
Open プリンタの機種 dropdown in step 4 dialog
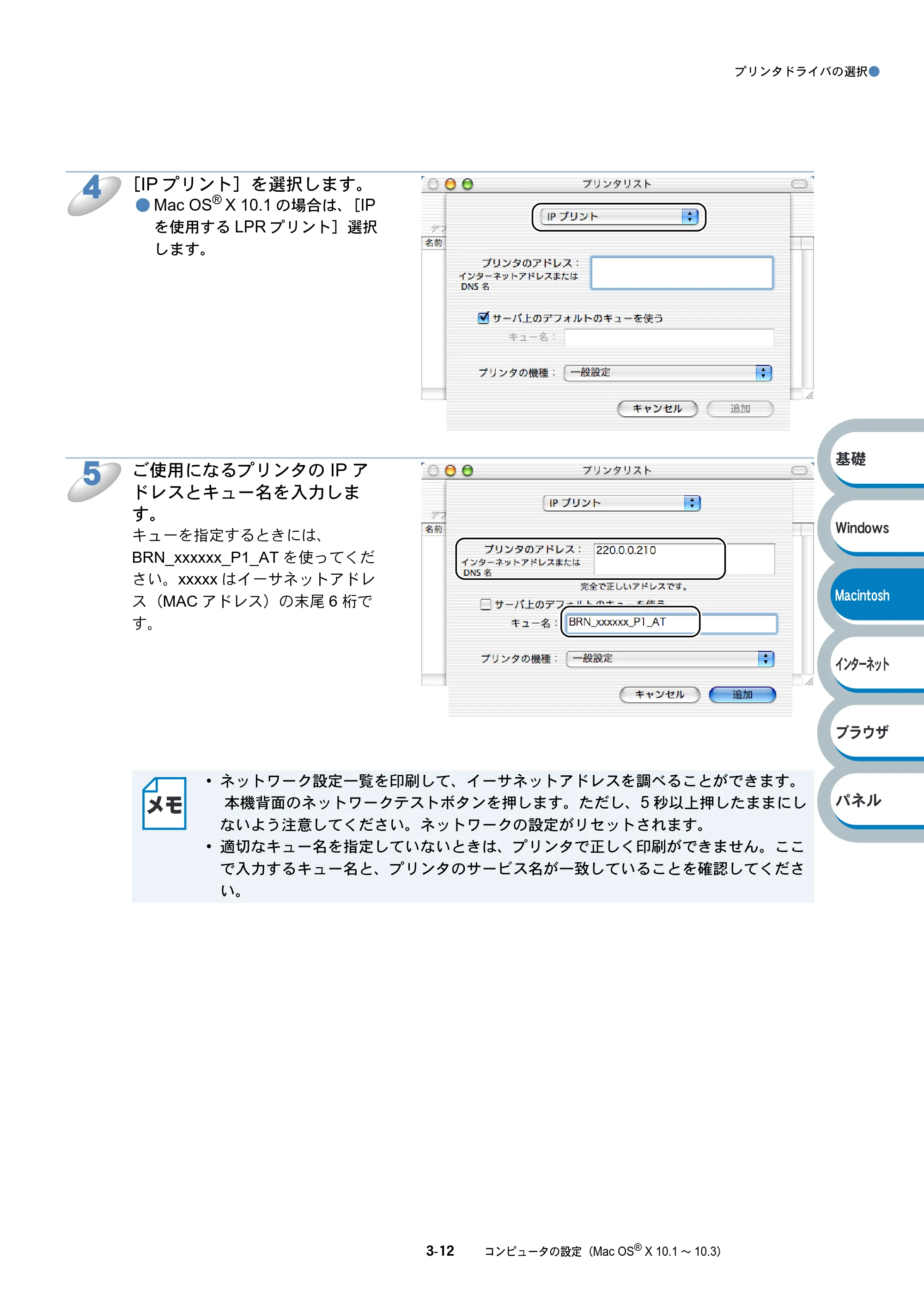point(668,372)
